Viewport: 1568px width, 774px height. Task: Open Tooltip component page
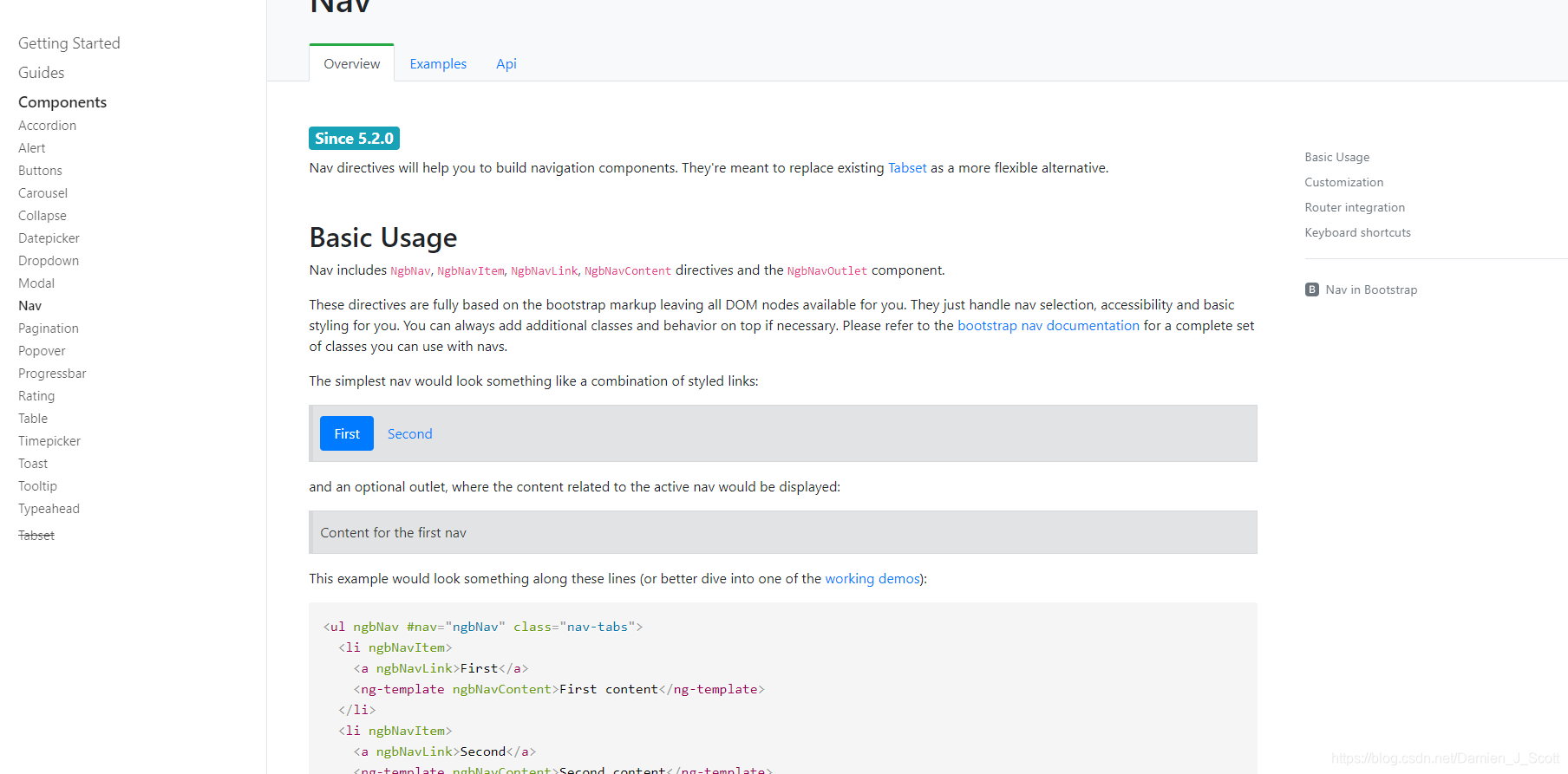tap(37, 486)
